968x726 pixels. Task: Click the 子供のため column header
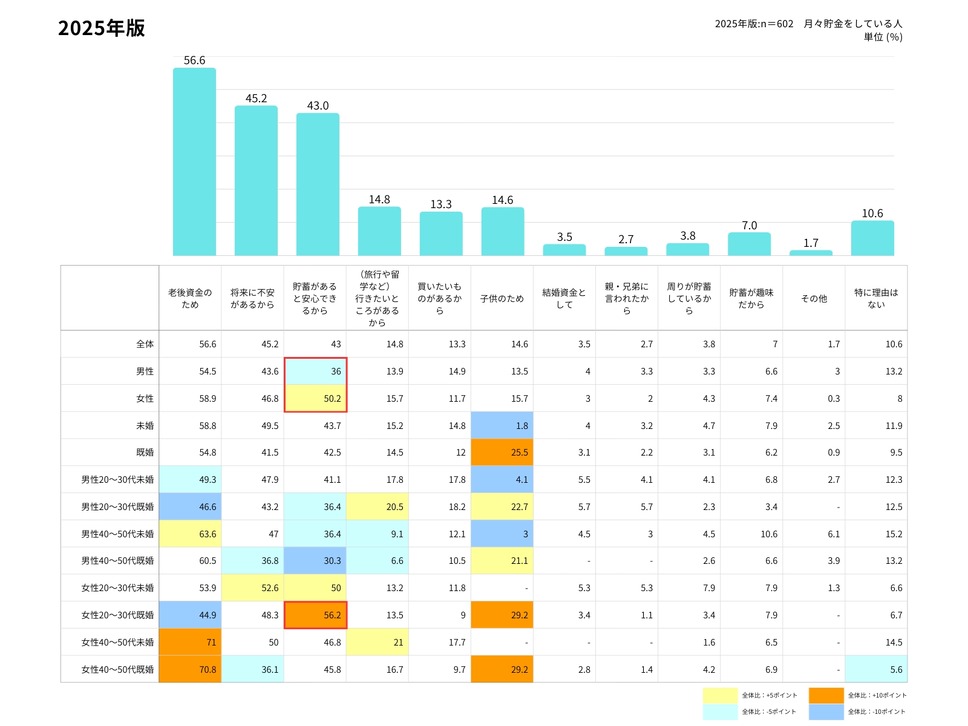[x=500, y=297]
